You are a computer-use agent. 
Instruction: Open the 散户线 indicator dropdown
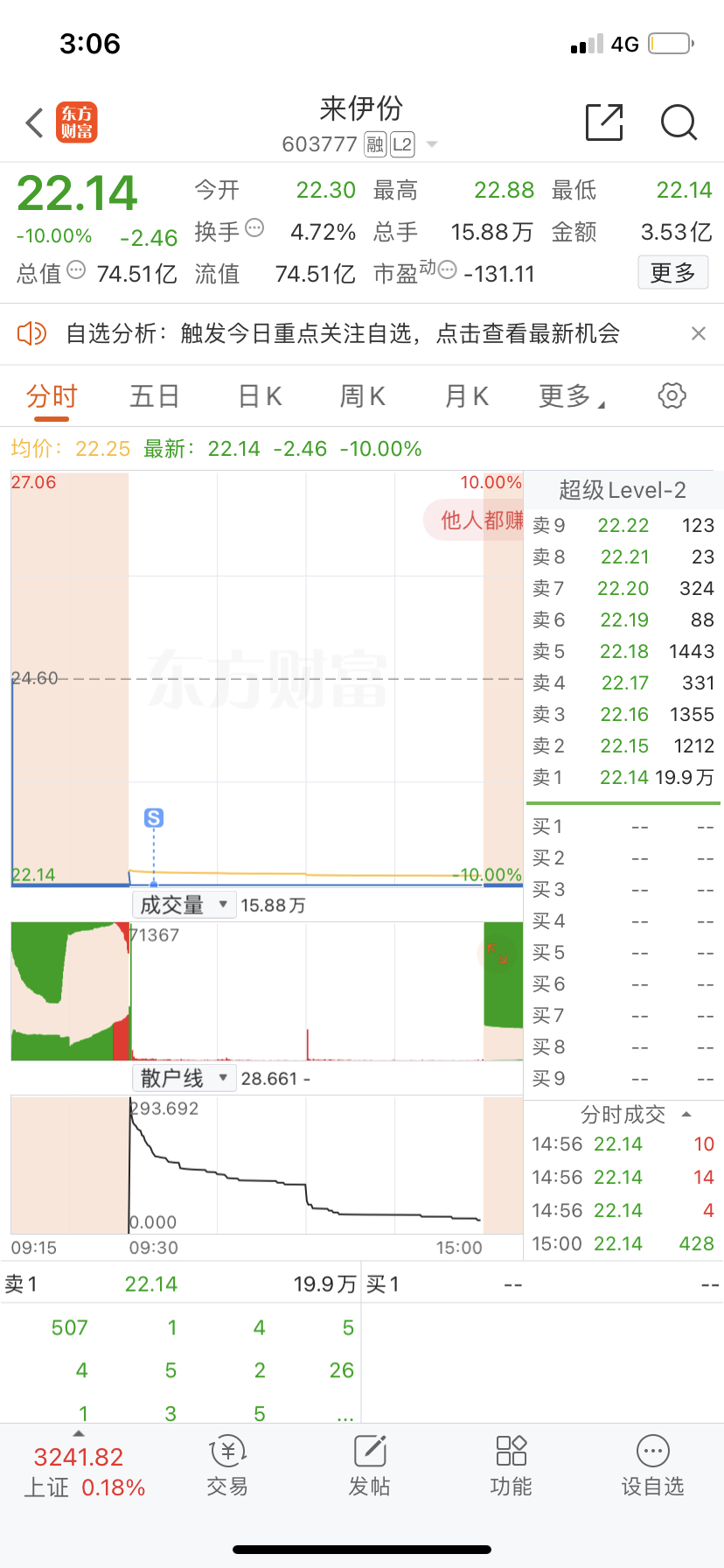click(184, 1078)
